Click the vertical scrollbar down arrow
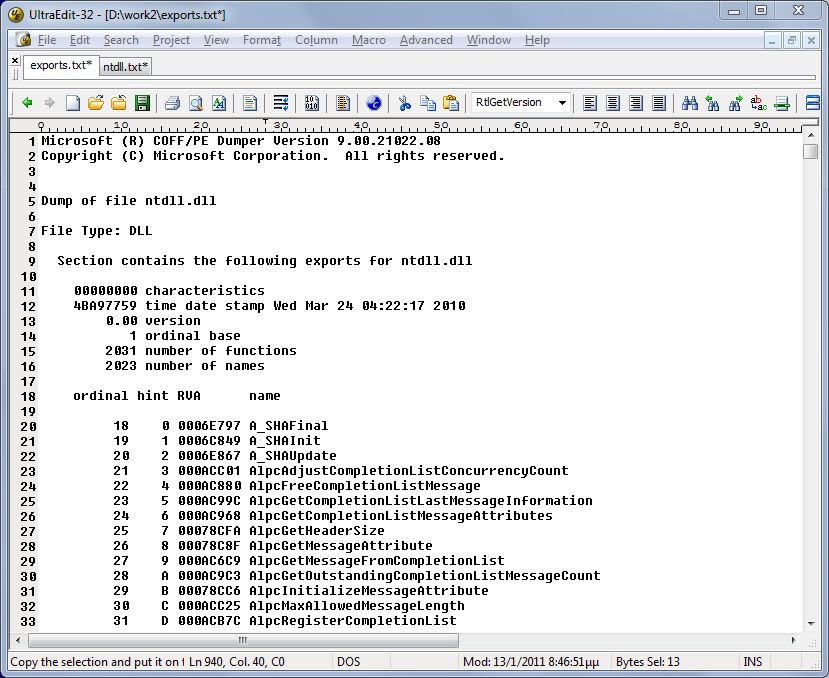 click(x=810, y=624)
